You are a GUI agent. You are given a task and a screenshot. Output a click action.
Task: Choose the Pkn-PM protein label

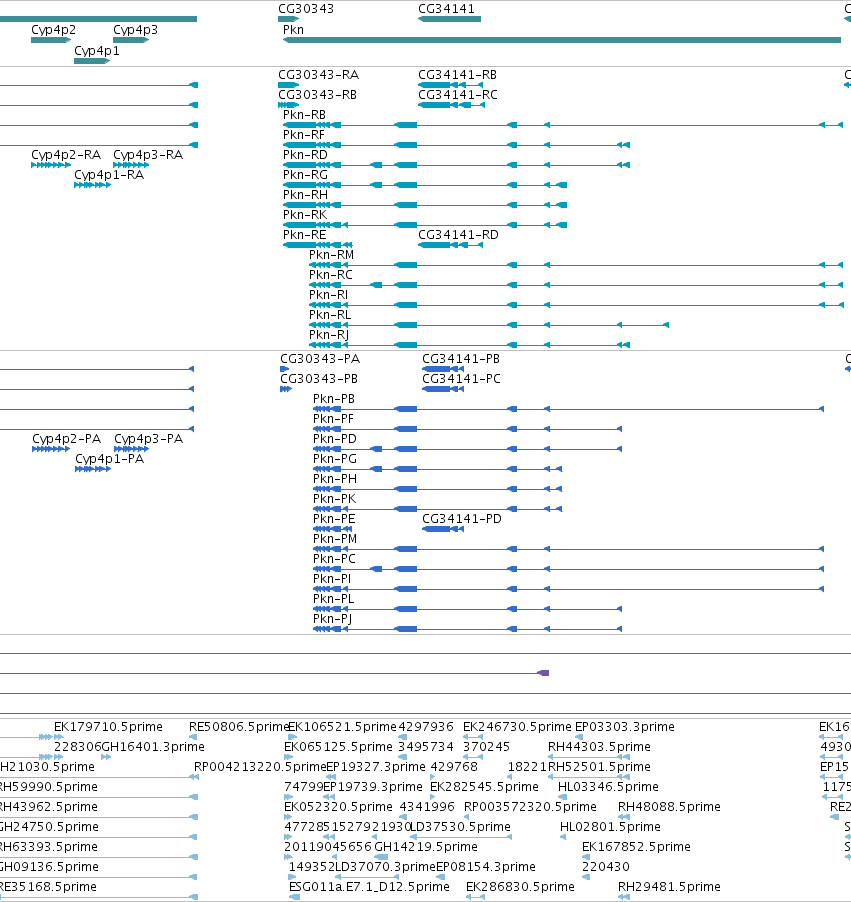coord(335,539)
